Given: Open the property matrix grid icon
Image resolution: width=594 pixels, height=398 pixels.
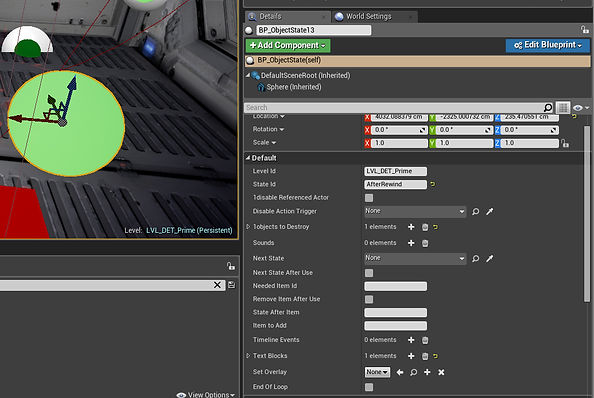Looking at the screenshot, I should [563, 108].
